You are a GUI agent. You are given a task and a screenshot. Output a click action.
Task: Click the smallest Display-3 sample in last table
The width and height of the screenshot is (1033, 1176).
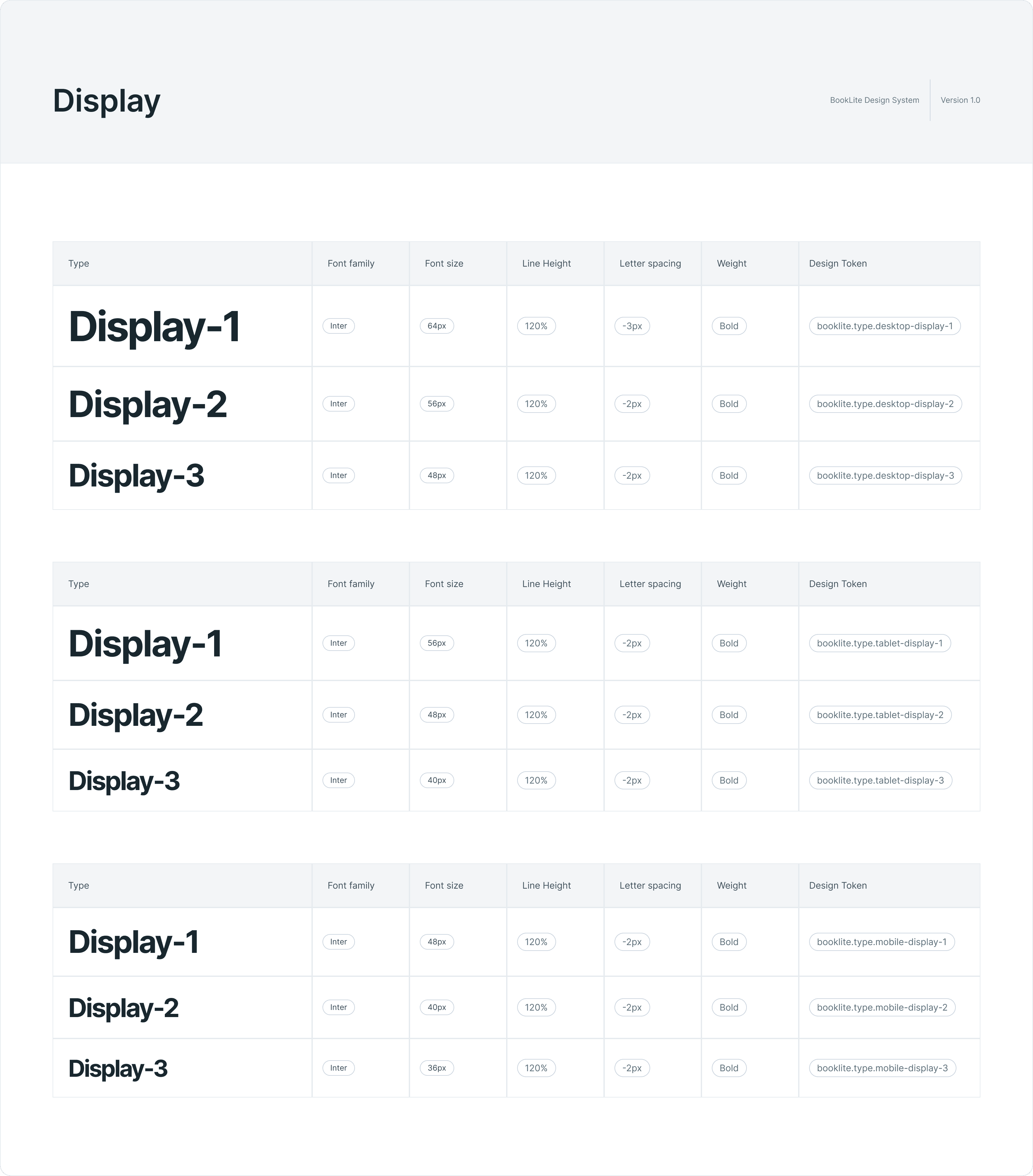118,1068
